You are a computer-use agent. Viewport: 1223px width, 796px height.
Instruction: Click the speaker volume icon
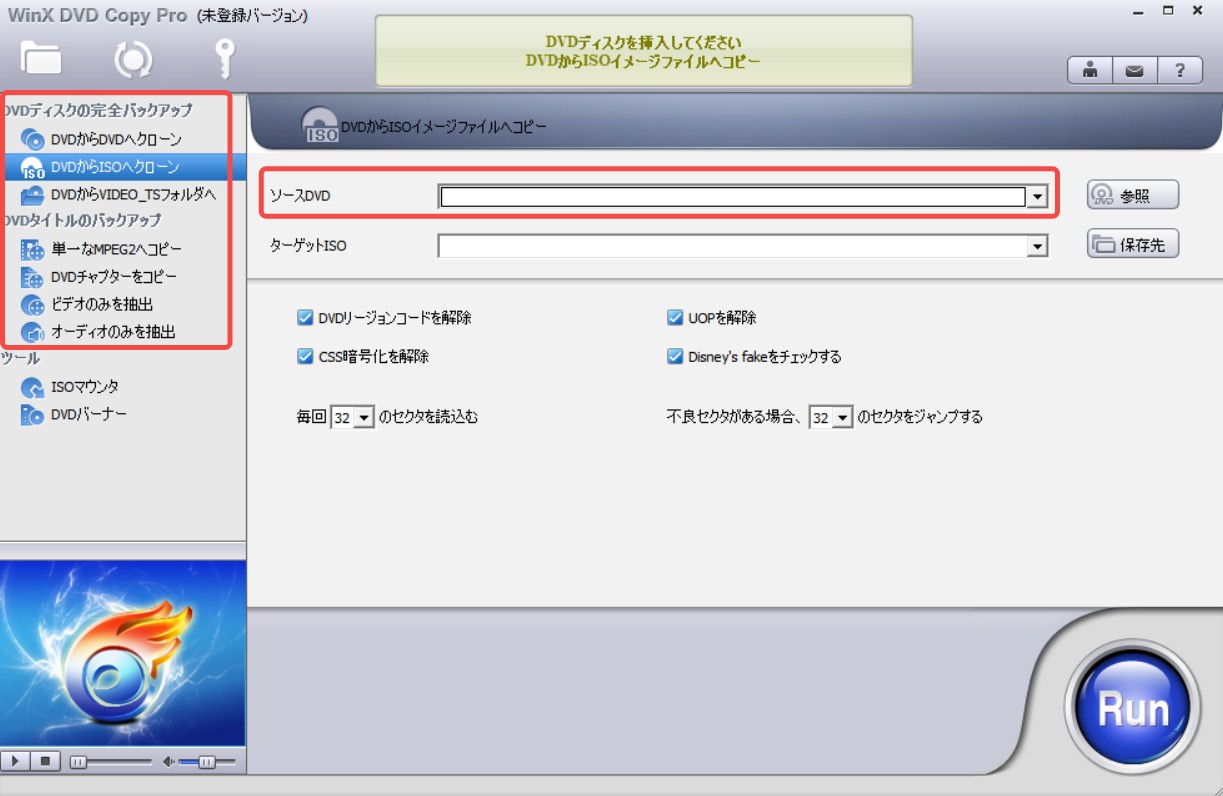tap(168, 762)
